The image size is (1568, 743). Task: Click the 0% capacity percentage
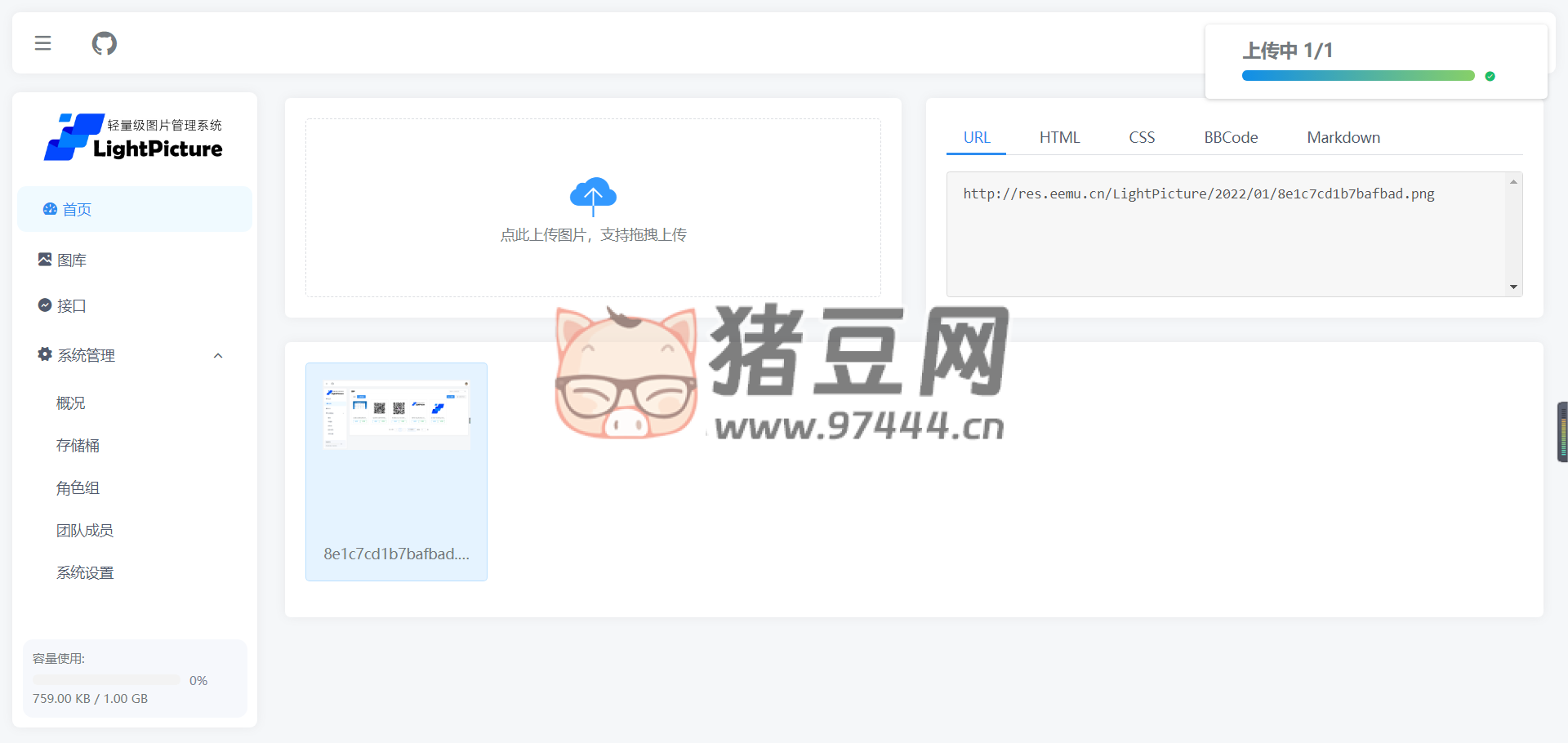click(198, 680)
